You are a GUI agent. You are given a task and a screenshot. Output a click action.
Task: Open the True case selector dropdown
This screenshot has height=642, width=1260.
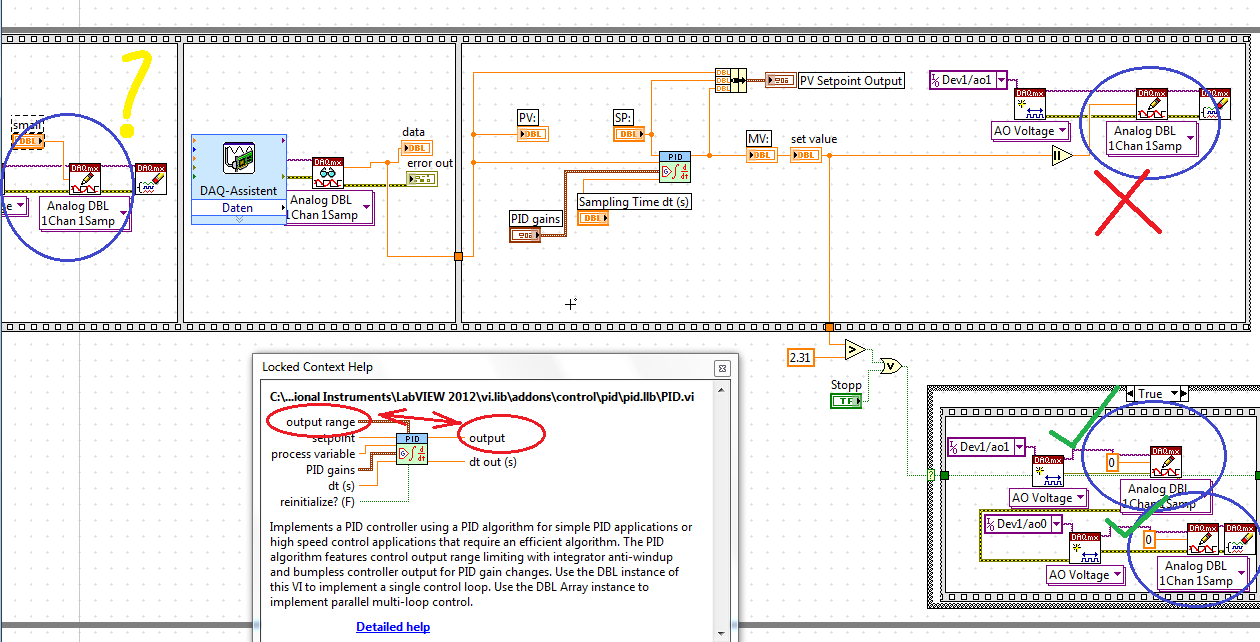(x=1174, y=394)
